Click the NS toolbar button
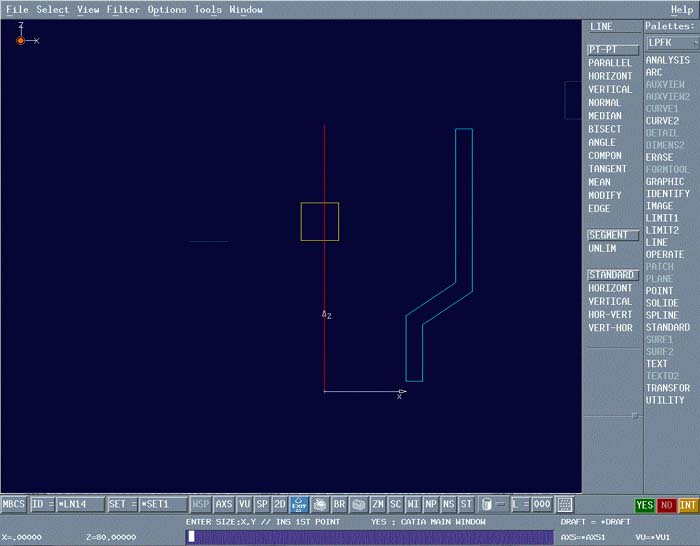This screenshot has width=700, height=546. pyautogui.click(x=448, y=504)
